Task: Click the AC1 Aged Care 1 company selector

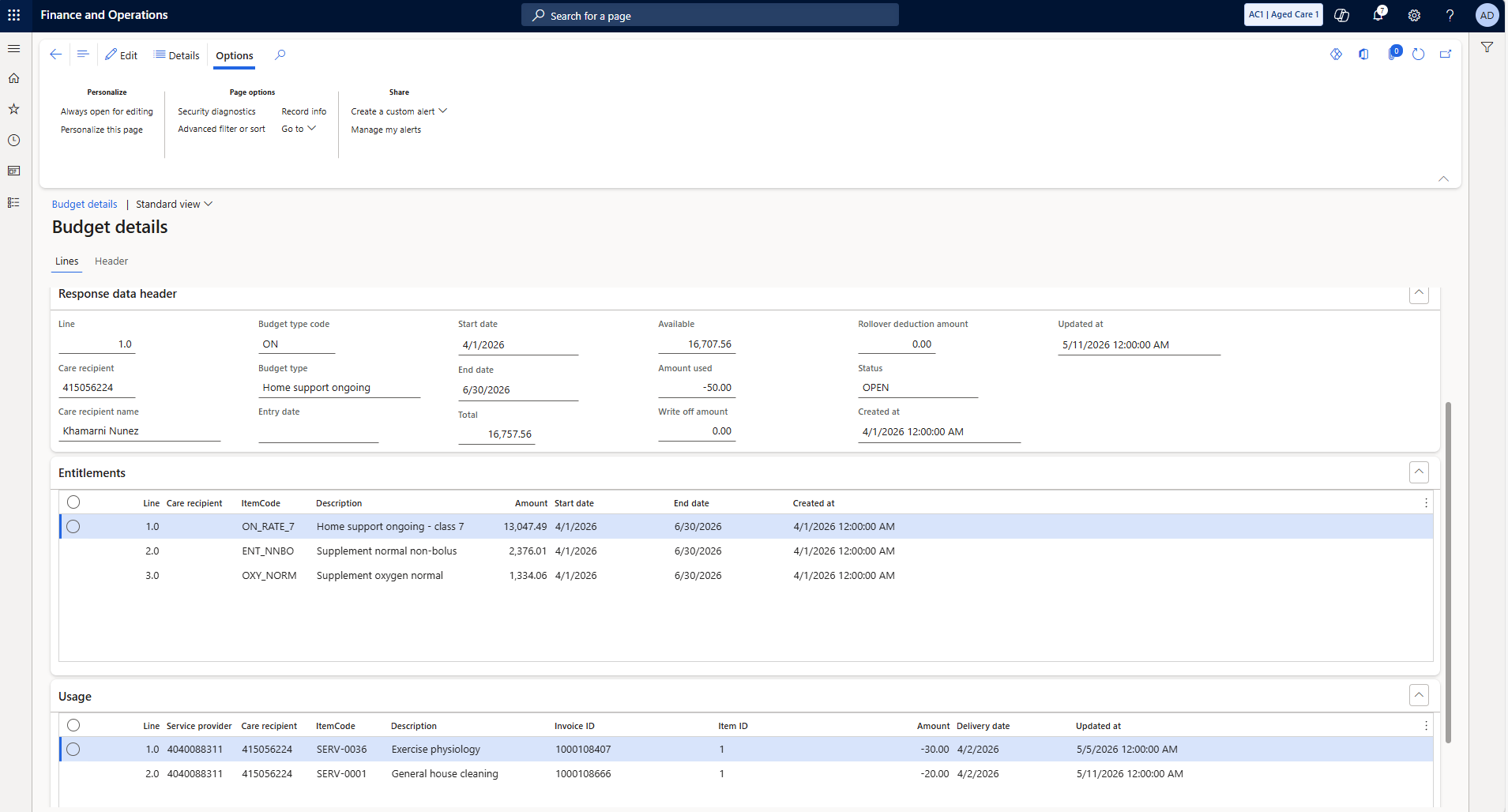Action: click(1284, 14)
